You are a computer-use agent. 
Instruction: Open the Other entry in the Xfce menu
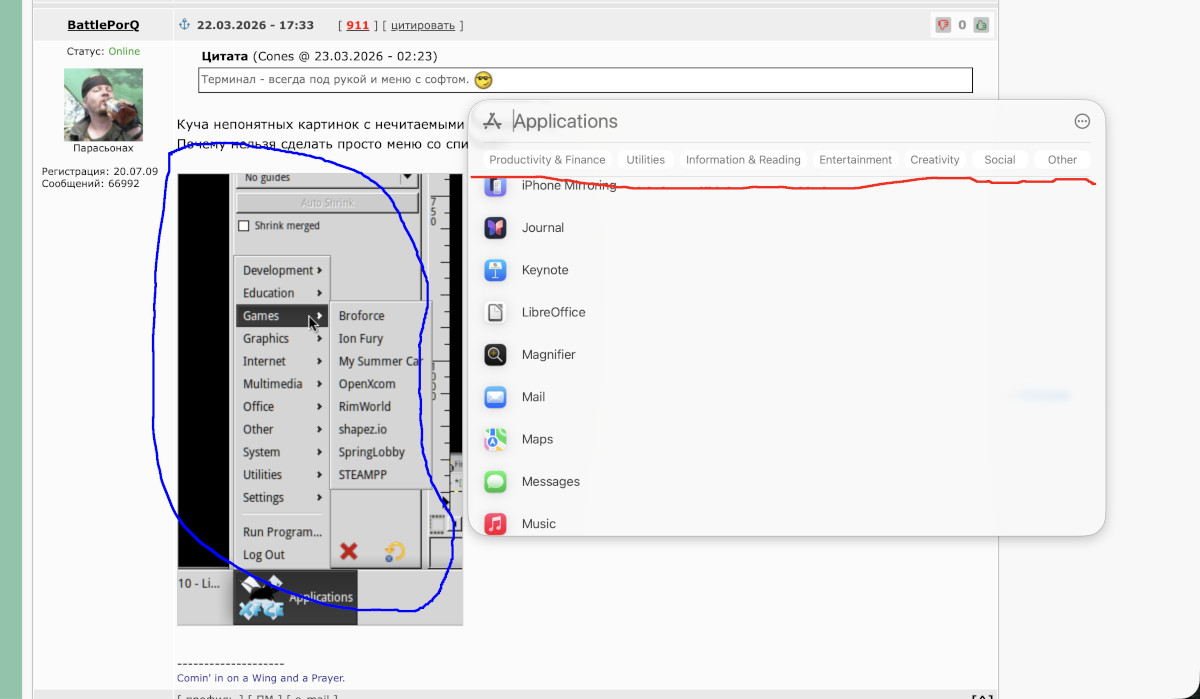click(283, 429)
